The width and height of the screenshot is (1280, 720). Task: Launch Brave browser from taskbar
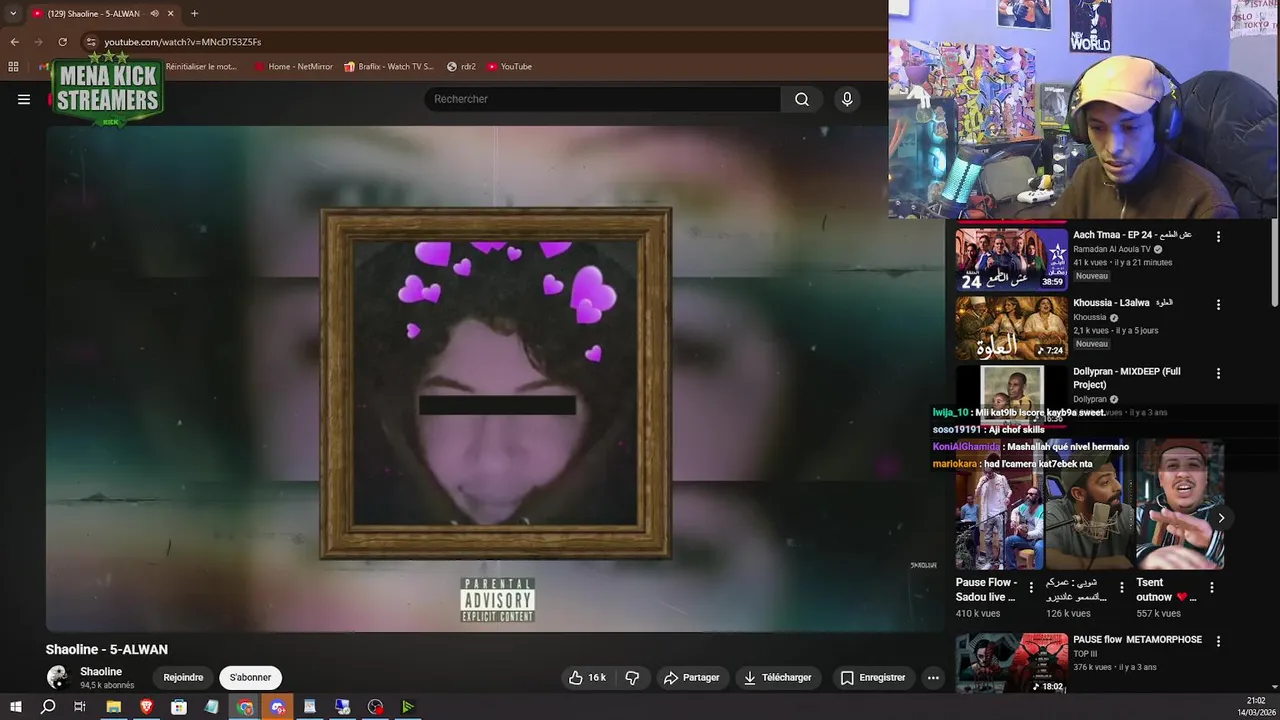tap(147, 707)
